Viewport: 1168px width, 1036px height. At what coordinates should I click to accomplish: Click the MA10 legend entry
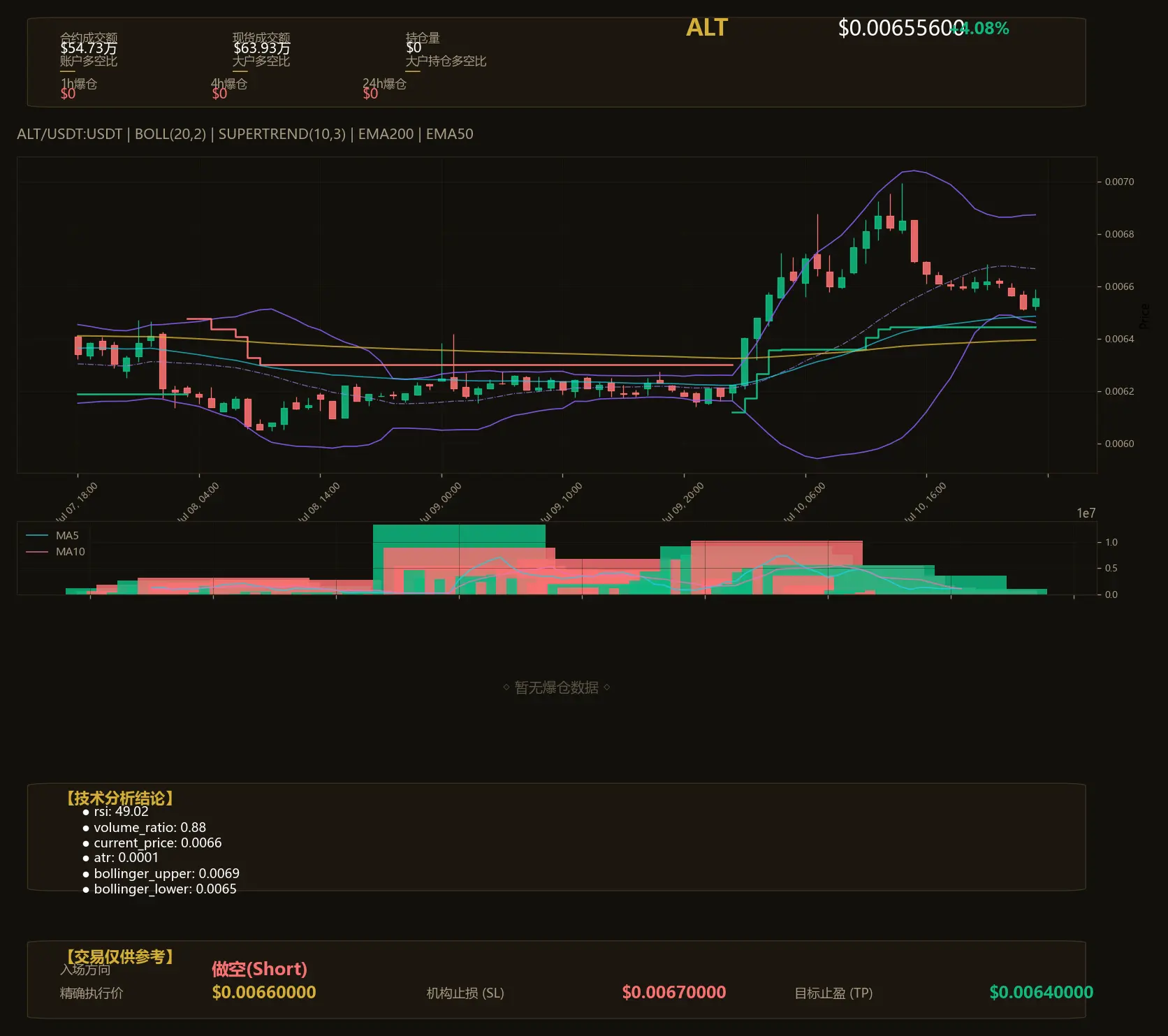(55, 552)
